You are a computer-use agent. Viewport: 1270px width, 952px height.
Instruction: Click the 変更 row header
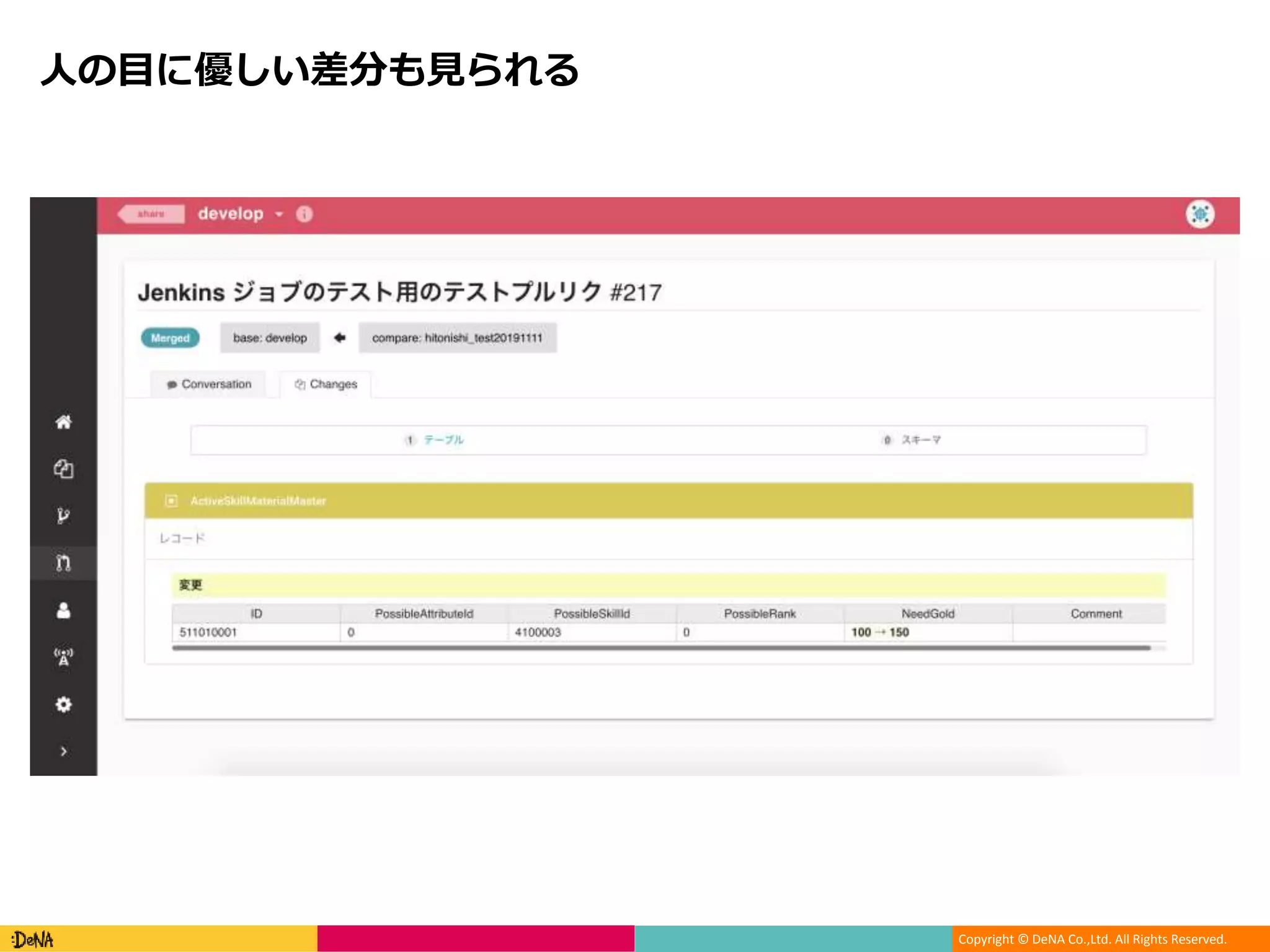pyautogui.click(x=668, y=585)
